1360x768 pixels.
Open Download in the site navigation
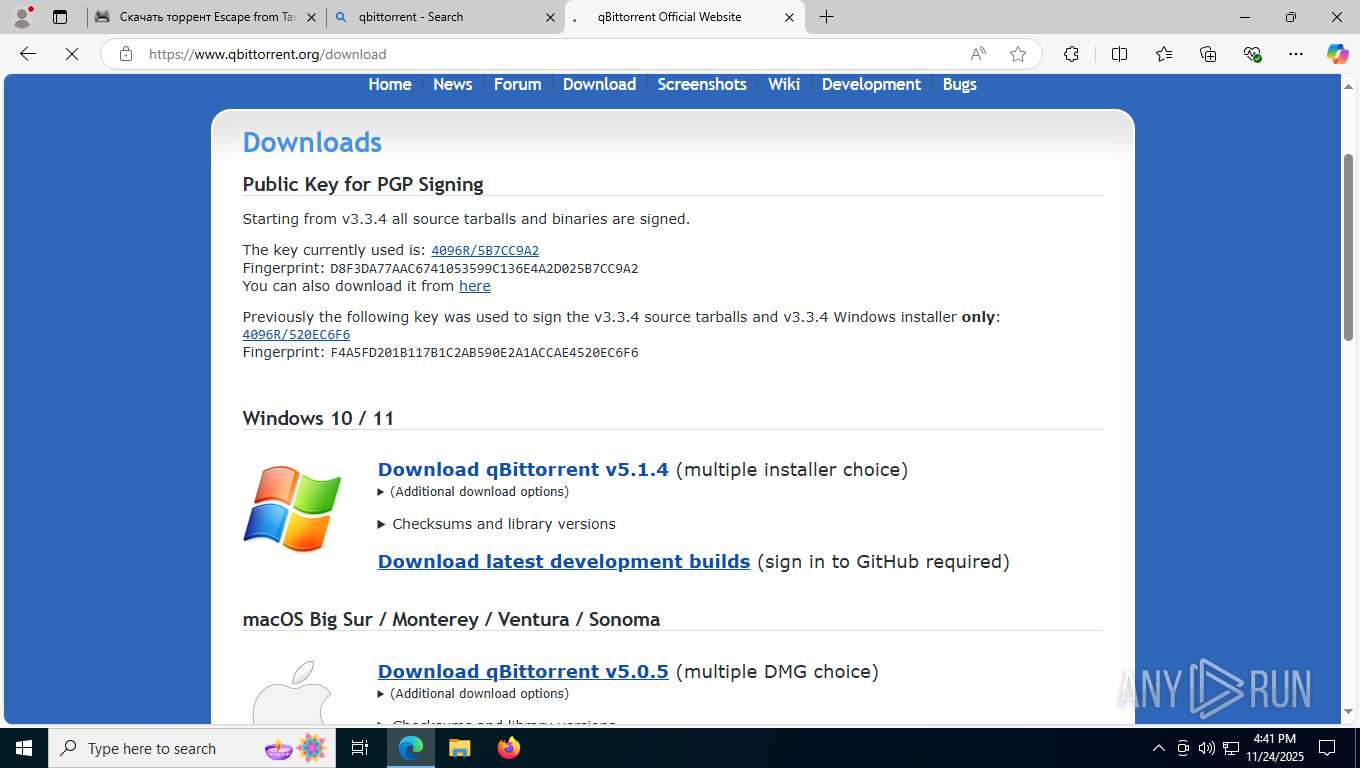599,84
